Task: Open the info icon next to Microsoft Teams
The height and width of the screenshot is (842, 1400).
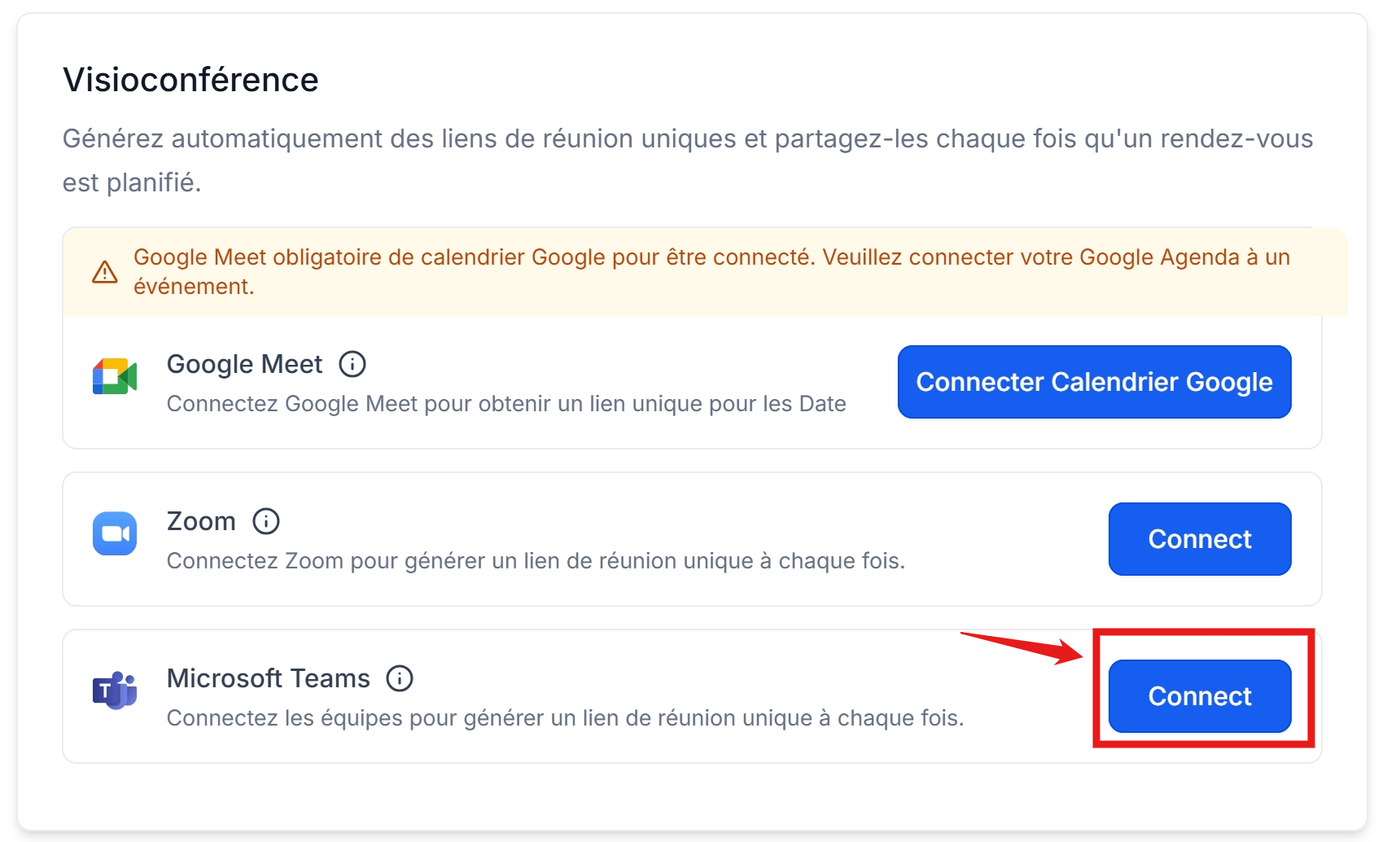Action: pos(400,678)
